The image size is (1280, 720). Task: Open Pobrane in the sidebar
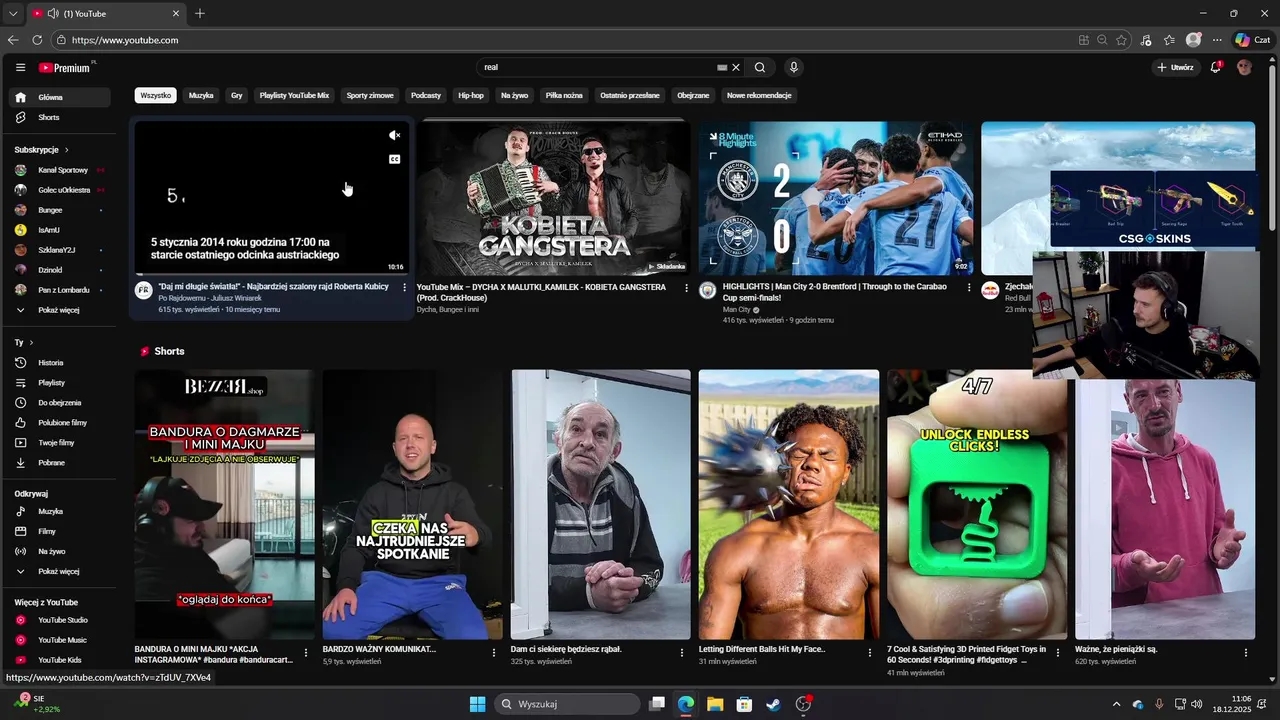click(x=62, y=462)
